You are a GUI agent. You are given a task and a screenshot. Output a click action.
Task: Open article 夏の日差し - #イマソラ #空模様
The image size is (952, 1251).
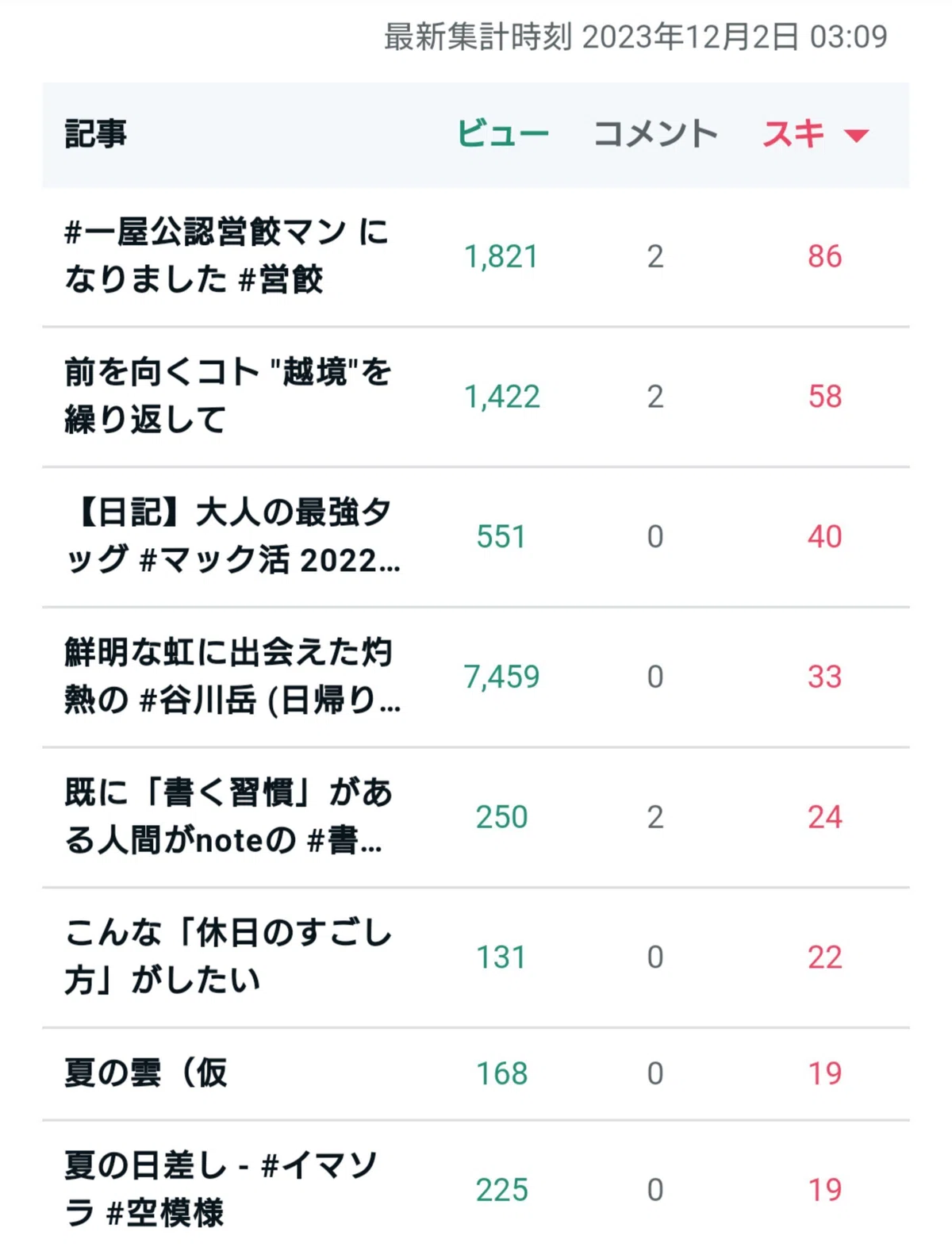[221, 1188]
